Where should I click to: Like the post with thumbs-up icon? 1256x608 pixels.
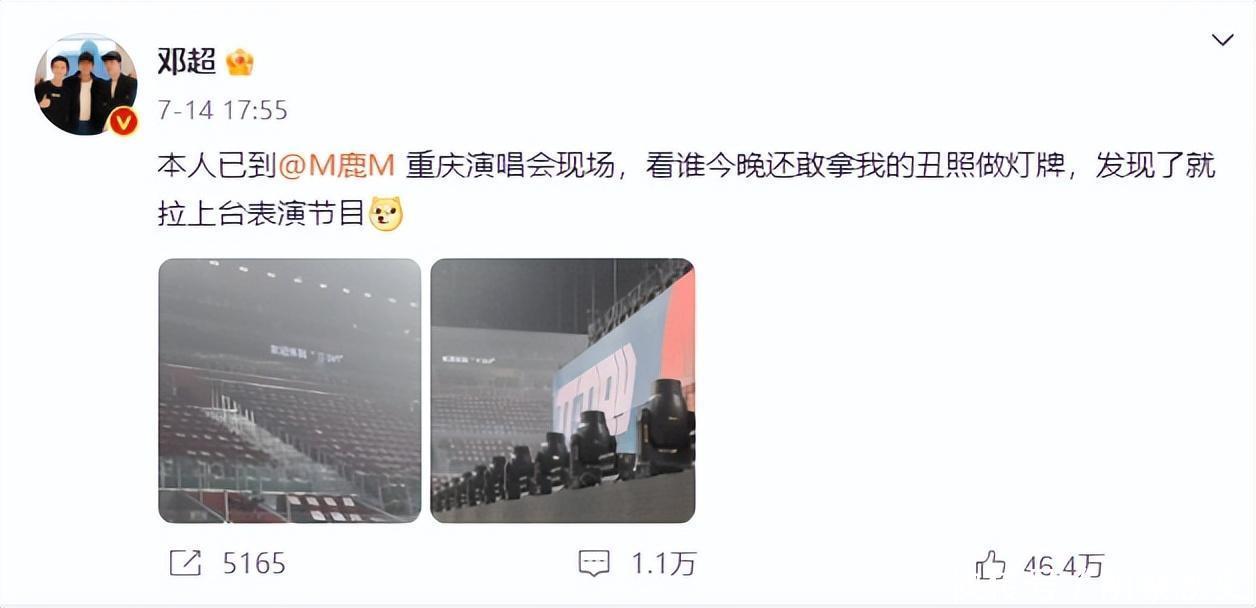click(990, 565)
